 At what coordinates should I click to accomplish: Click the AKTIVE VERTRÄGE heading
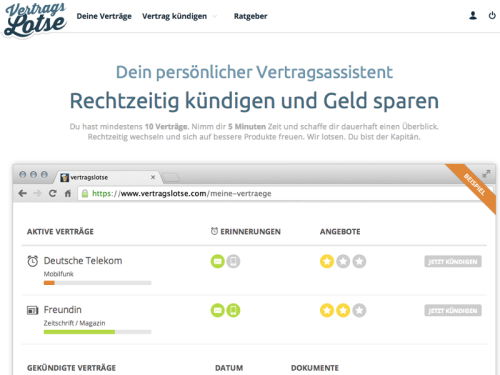pos(60,232)
